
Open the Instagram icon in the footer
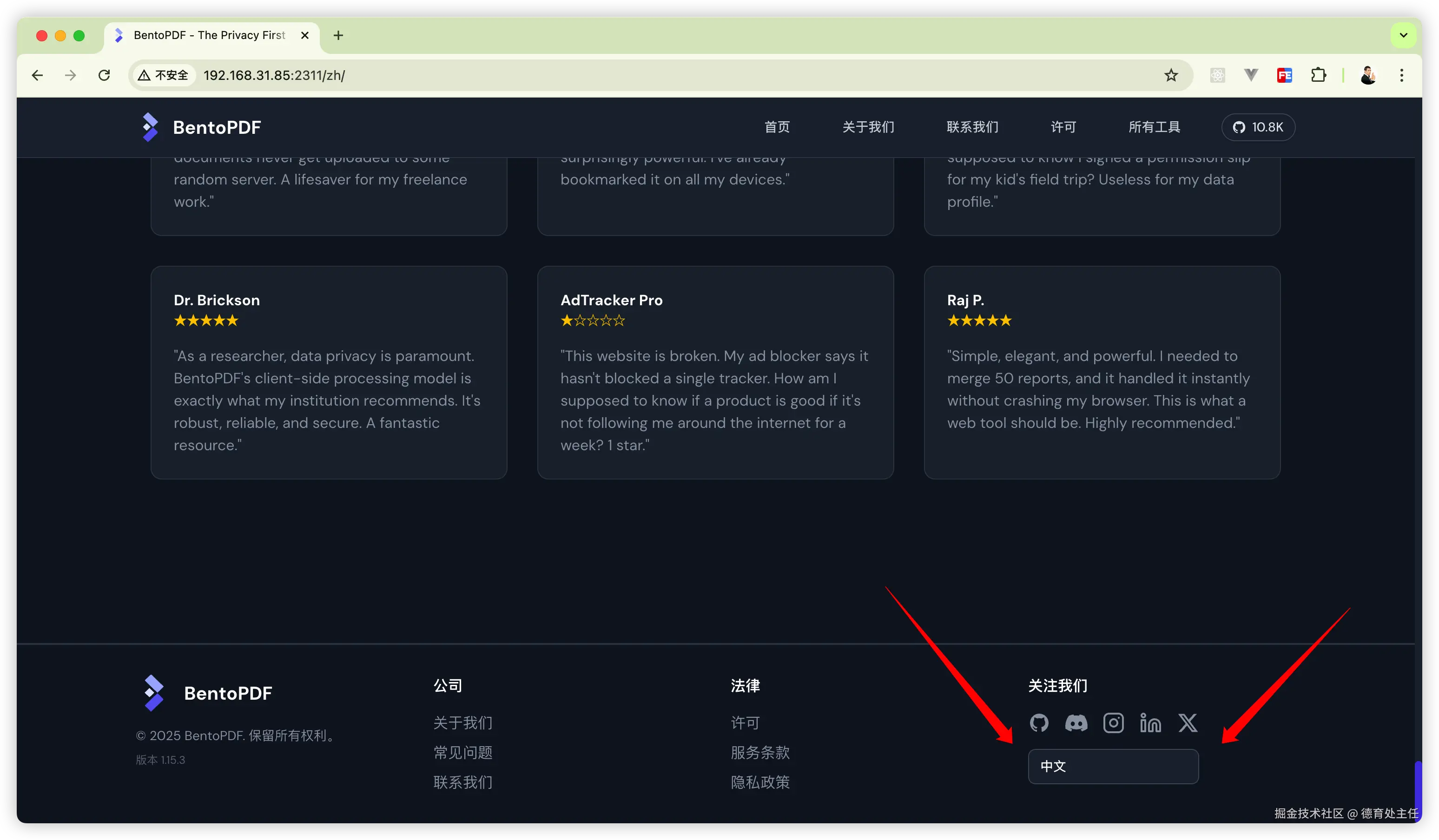(x=1113, y=723)
